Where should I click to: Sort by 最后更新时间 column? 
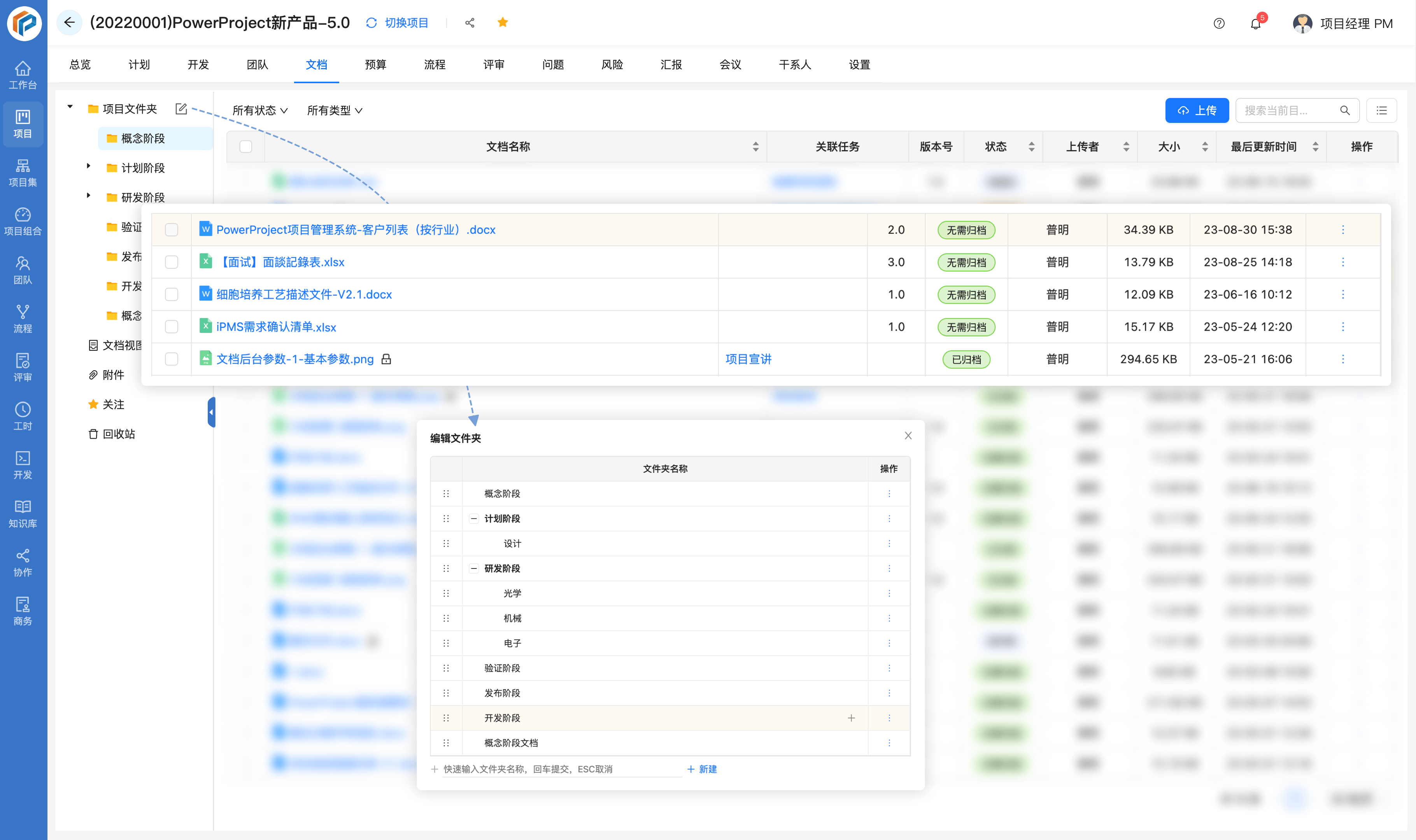click(1314, 147)
